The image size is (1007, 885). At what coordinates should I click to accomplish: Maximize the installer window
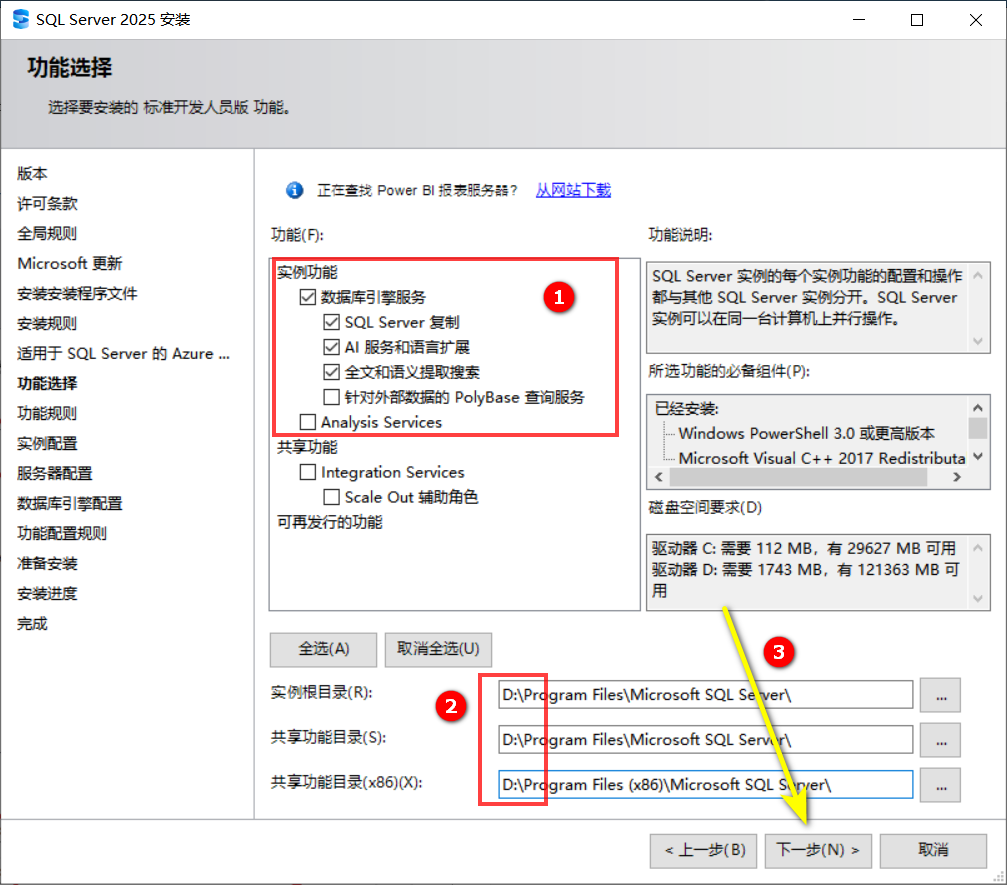coord(917,20)
